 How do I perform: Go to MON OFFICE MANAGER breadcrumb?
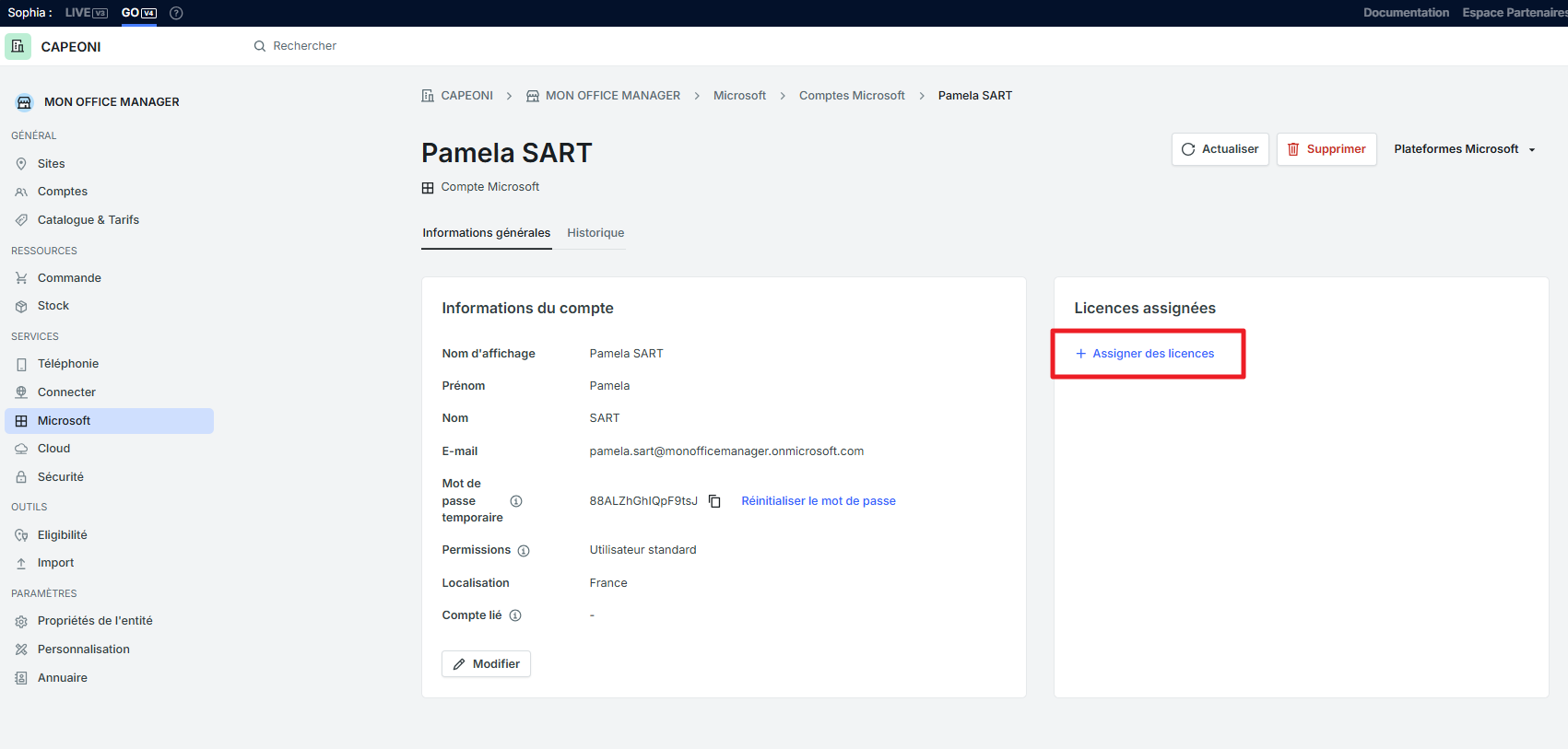pyautogui.click(x=603, y=96)
